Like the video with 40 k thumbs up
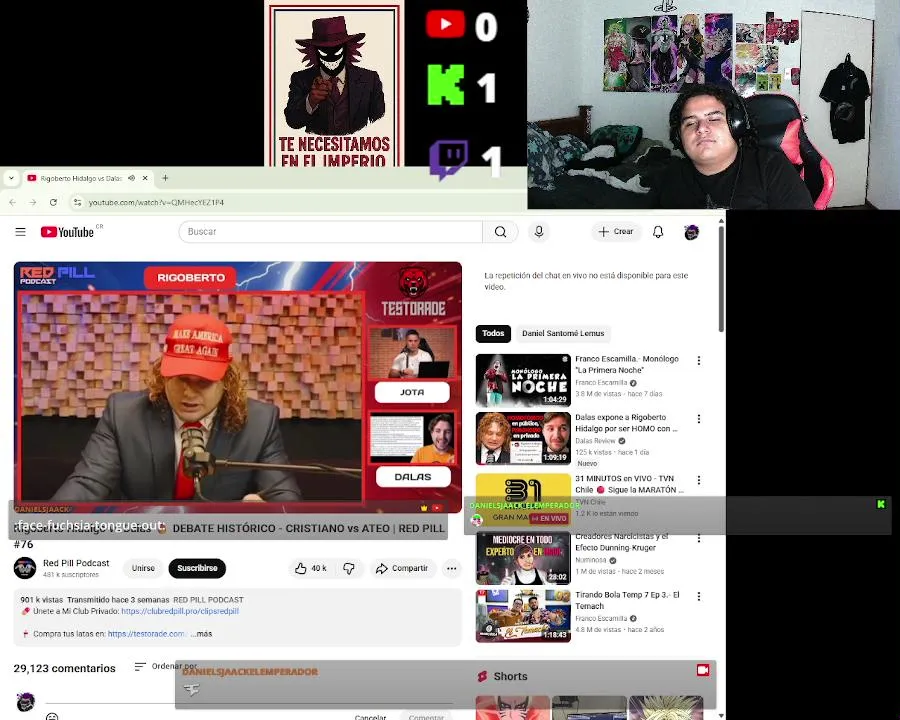 click(x=311, y=568)
